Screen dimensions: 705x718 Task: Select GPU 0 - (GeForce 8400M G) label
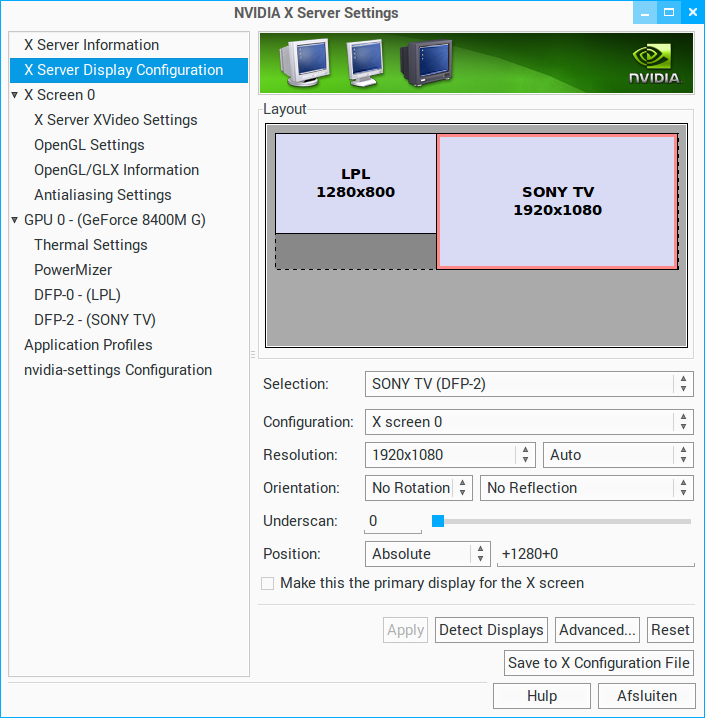pyautogui.click(x=114, y=220)
